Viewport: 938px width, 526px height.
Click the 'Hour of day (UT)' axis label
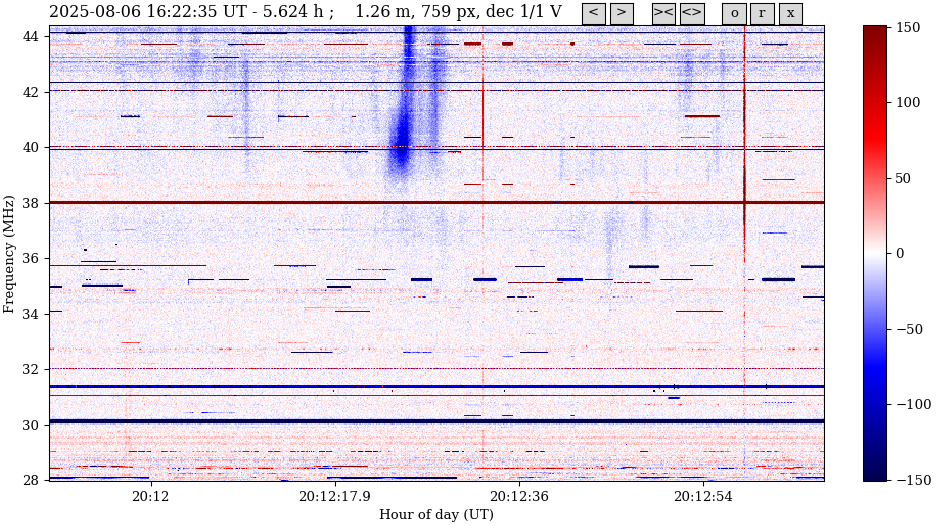tap(436, 514)
